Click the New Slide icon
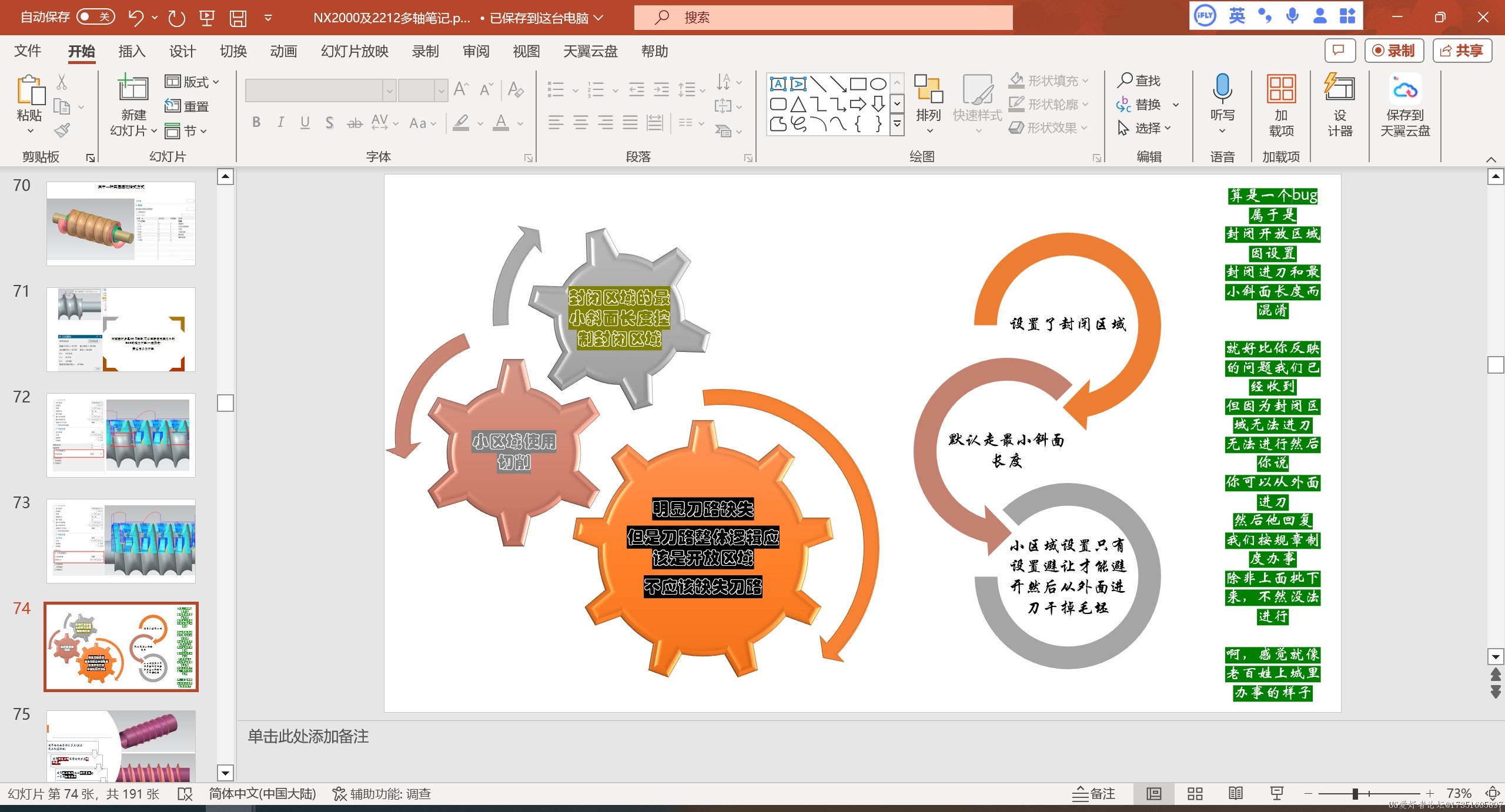Screen dimensions: 1505x812 [x=133, y=88]
